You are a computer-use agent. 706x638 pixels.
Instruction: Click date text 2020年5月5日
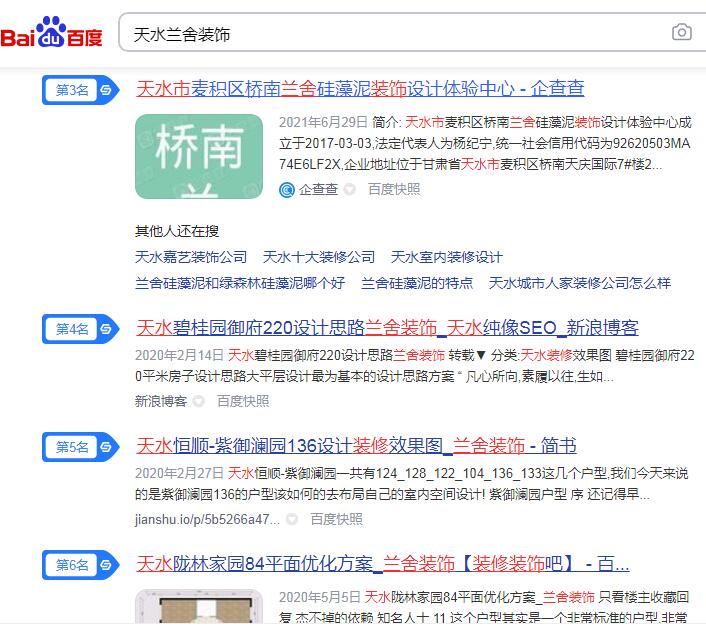click(x=320, y=597)
